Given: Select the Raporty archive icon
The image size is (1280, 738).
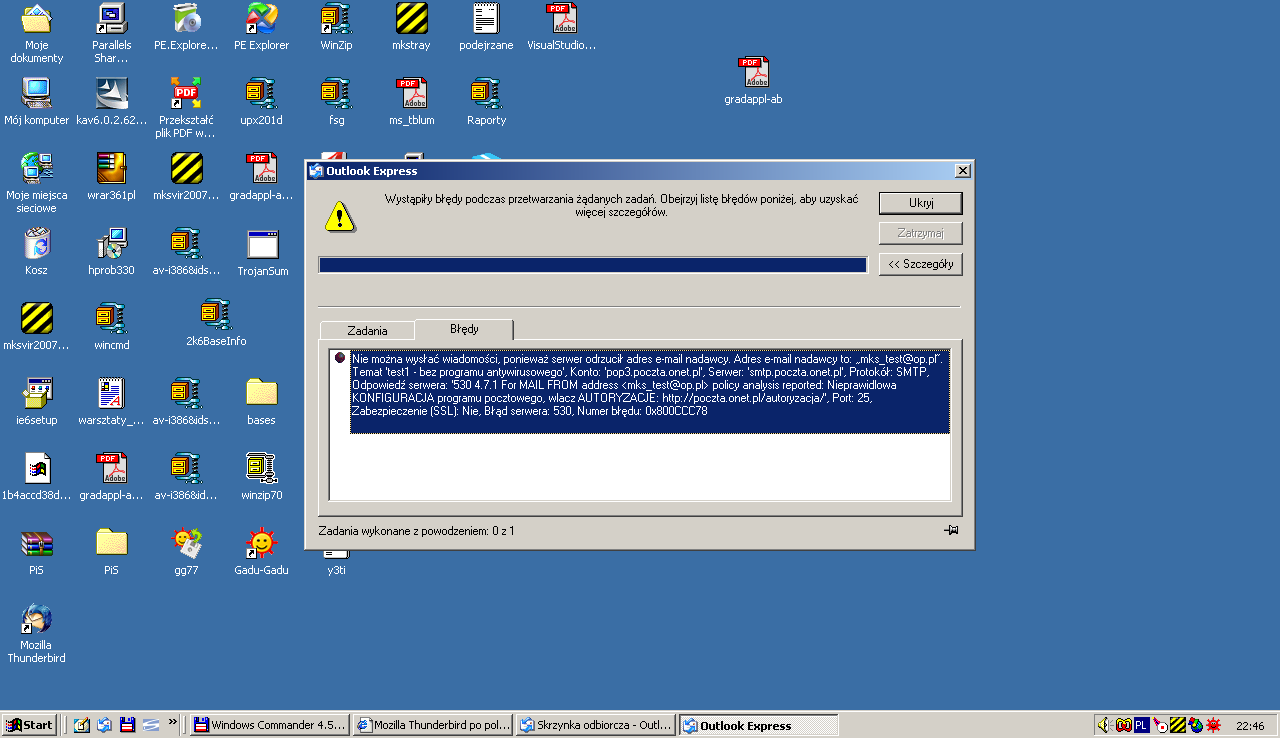Looking at the screenshot, I should click(x=486, y=102).
